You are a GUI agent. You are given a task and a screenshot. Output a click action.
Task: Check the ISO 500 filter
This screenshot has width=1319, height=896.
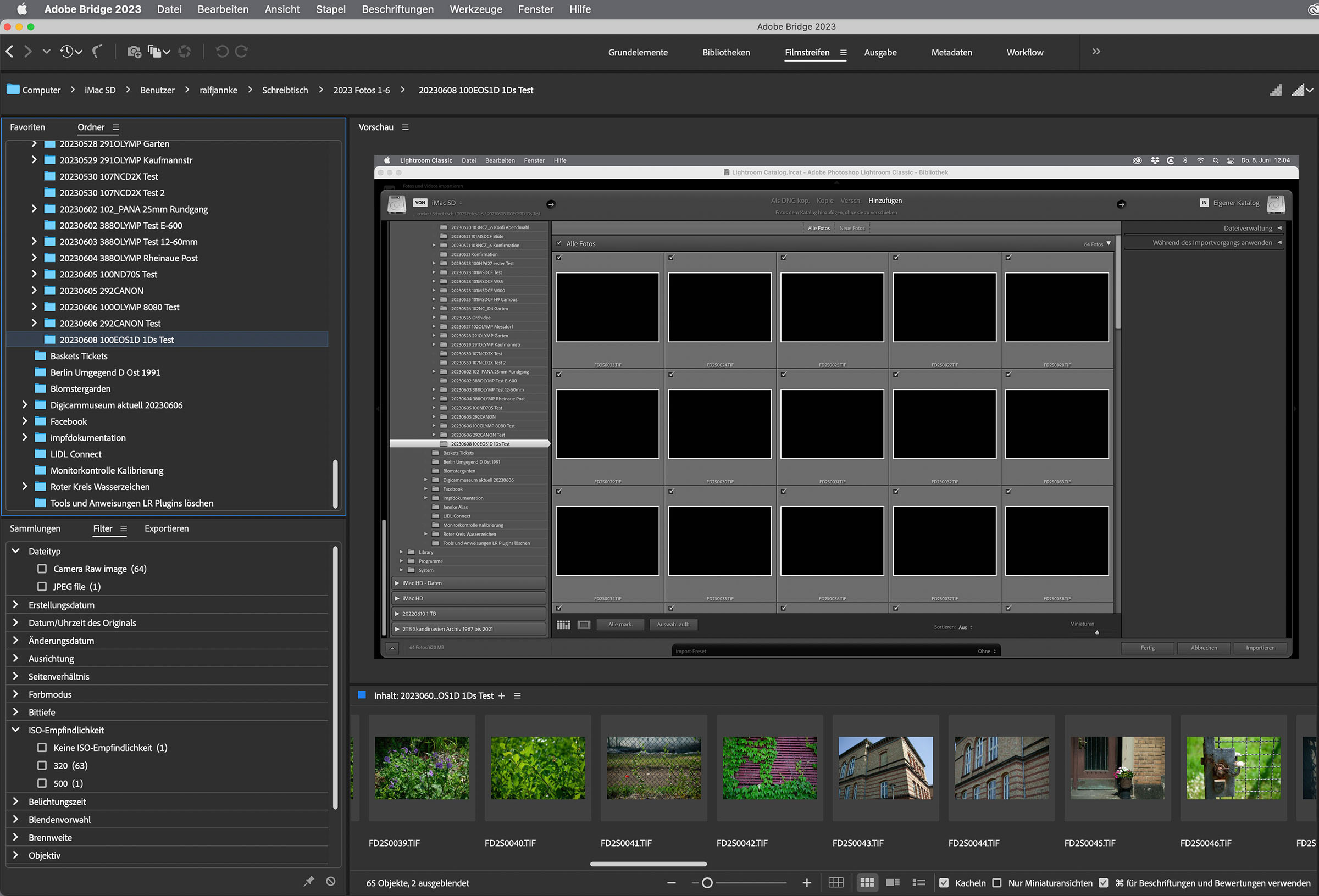coord(42,783)
